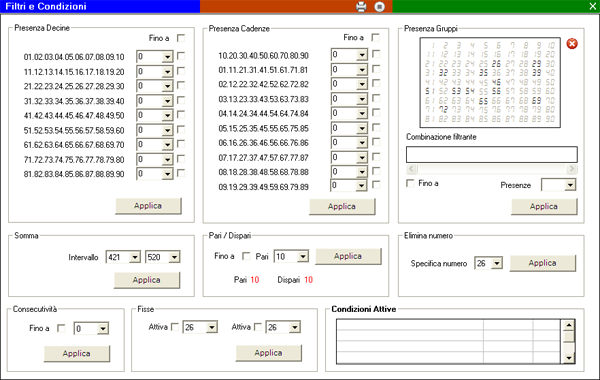Screen dimensions: 600x380
Task: Open the Pari count dropdown
Action: (303, 256)
